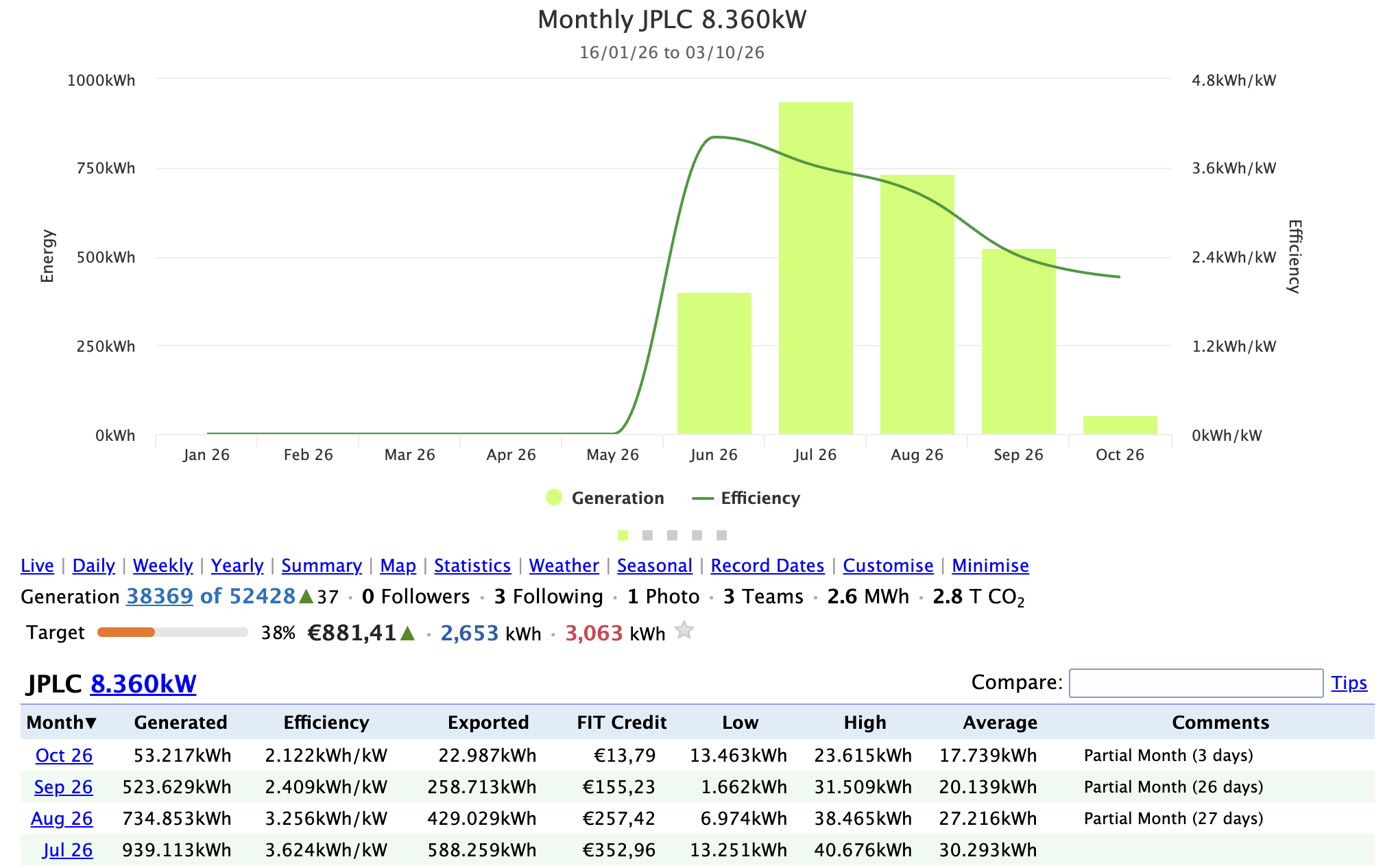
Task: Click the Jul 26 generation bar
Action: pos(816,268)
